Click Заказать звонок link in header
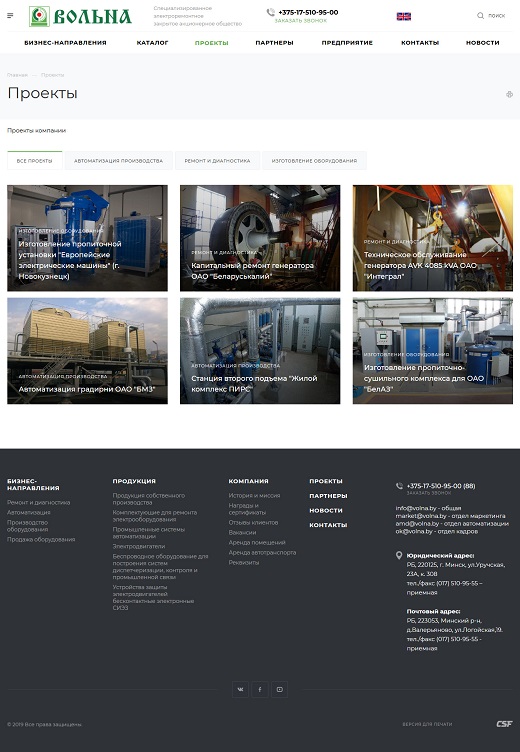This screenshot has height=752, width=520. 300,21
